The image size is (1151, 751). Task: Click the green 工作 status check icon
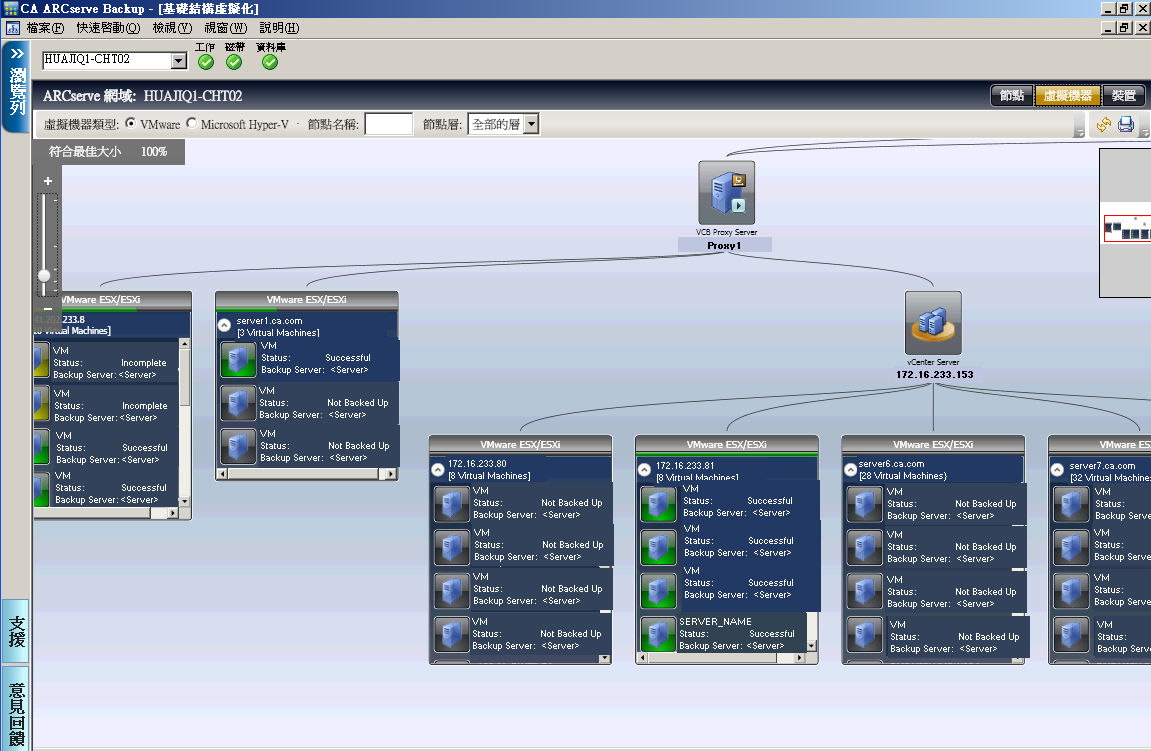[206, 62]
